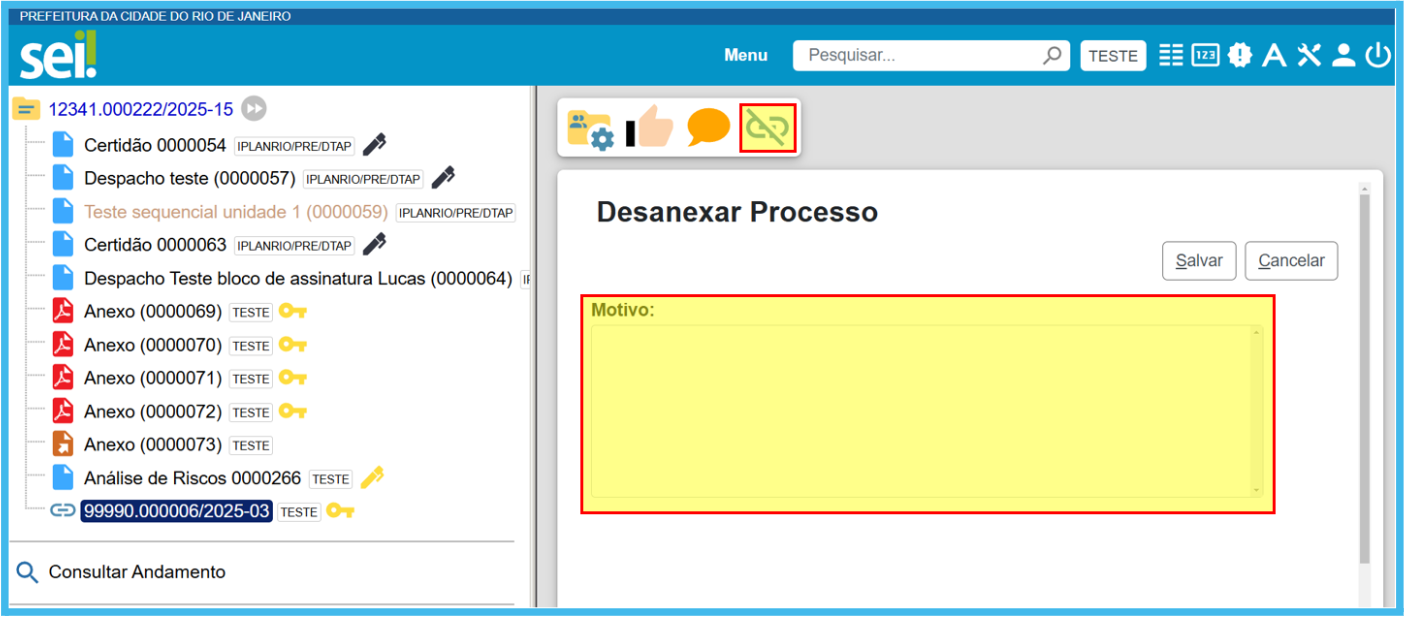1405x617 pixels.
Task: Click the Salvar button
Action: coord(1199,261)
